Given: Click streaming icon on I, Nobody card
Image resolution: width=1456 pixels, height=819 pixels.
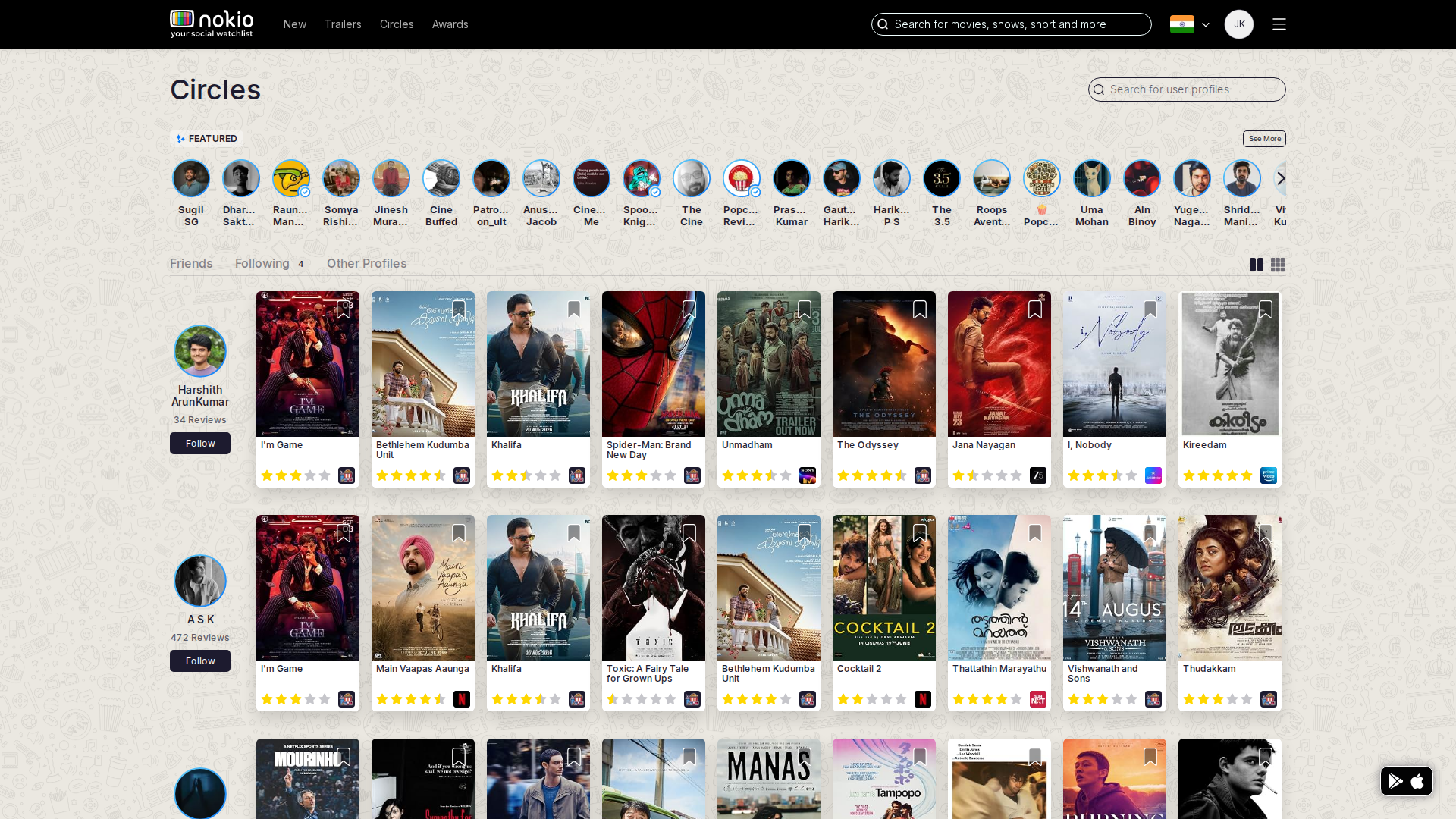Looking at the screenshot, I should [1153, 475].
